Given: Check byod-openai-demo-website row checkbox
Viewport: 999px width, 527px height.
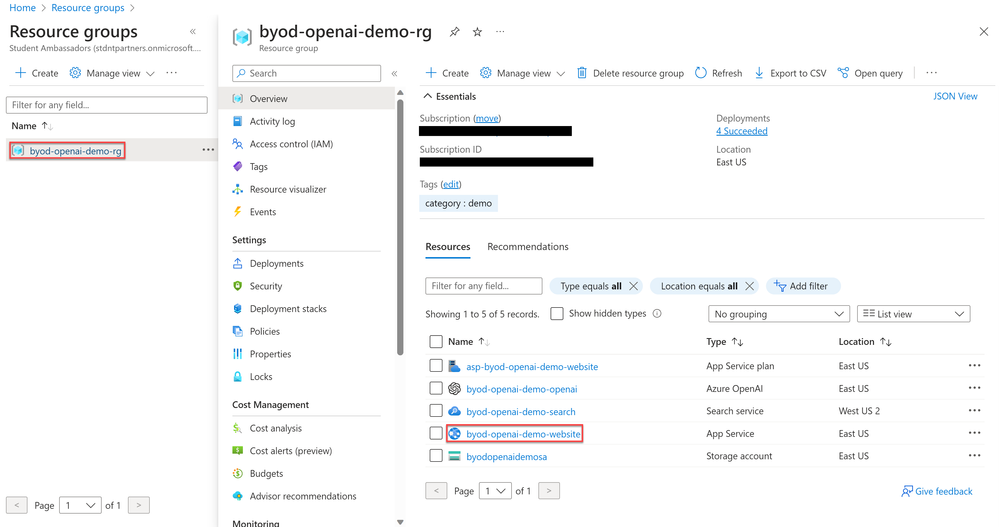Looking at the screenshot, I should 436,433.
